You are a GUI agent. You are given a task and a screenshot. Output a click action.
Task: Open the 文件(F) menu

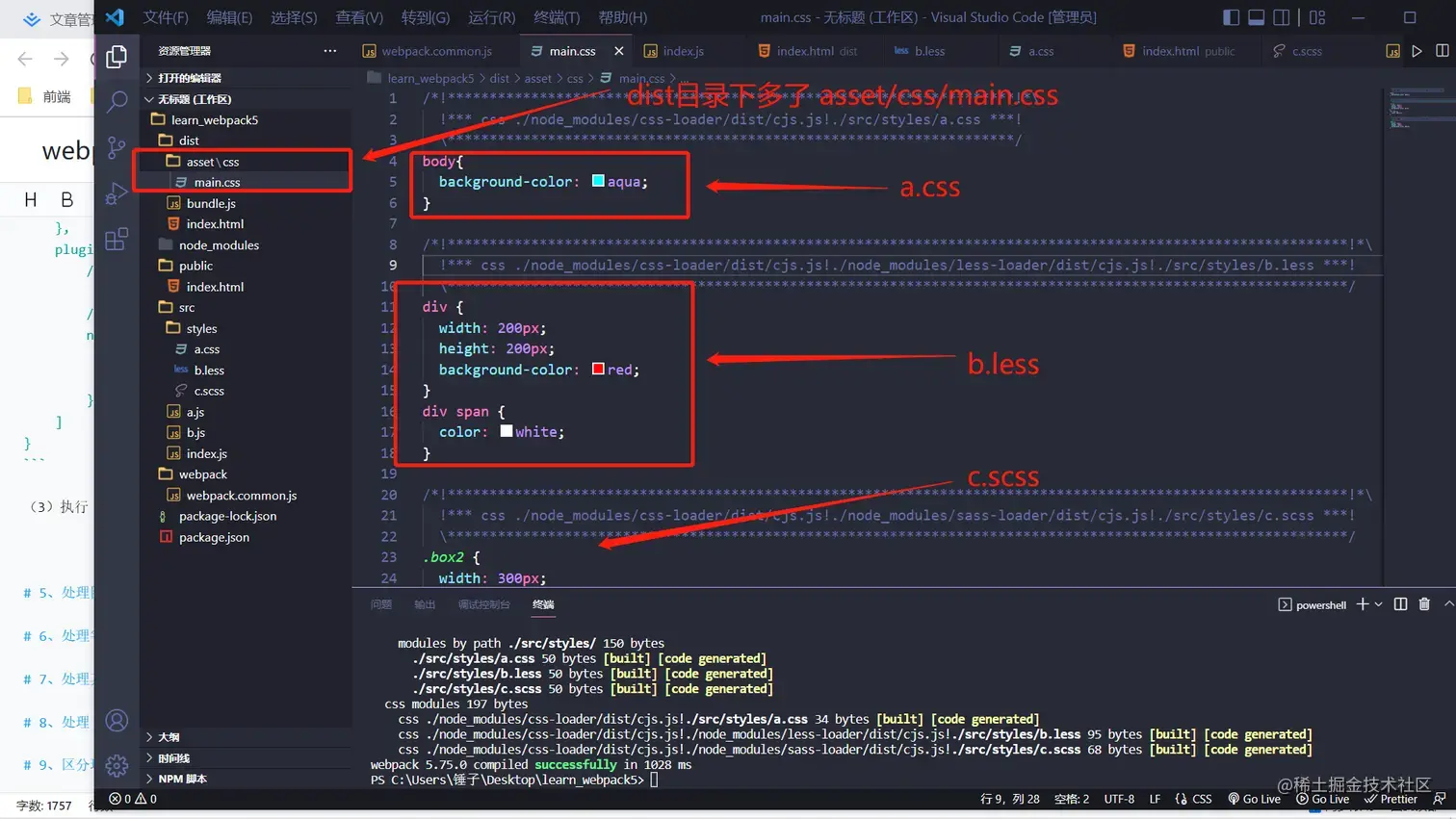[x=166, y=17]
